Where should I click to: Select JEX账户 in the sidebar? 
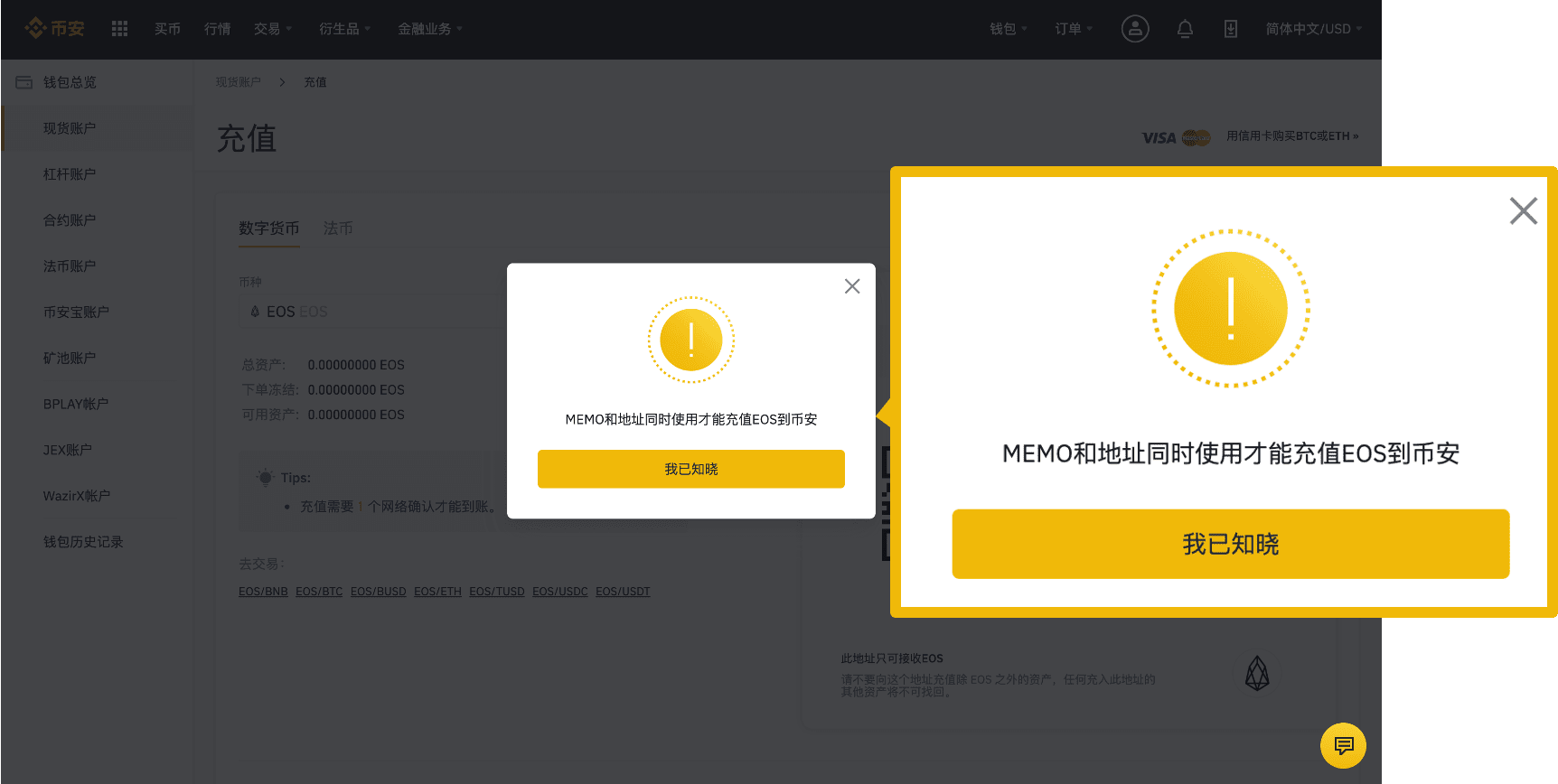pos(68,451)
